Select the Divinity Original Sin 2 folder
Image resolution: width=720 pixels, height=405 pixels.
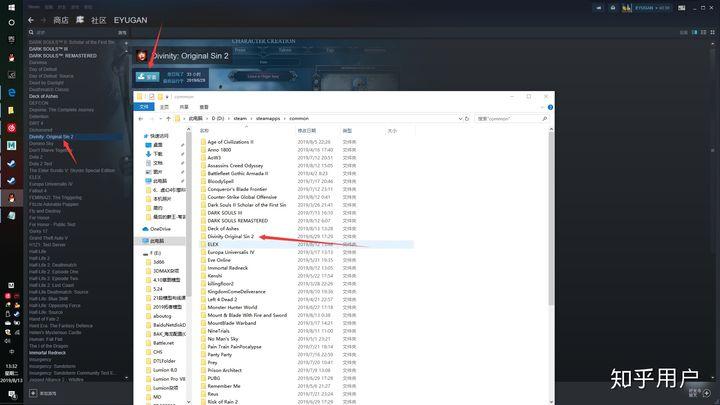click(x=231, y=236)
